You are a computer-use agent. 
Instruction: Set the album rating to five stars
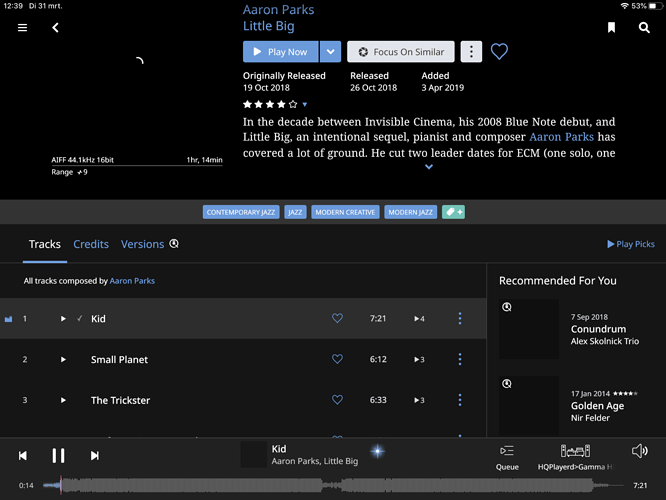293,104
